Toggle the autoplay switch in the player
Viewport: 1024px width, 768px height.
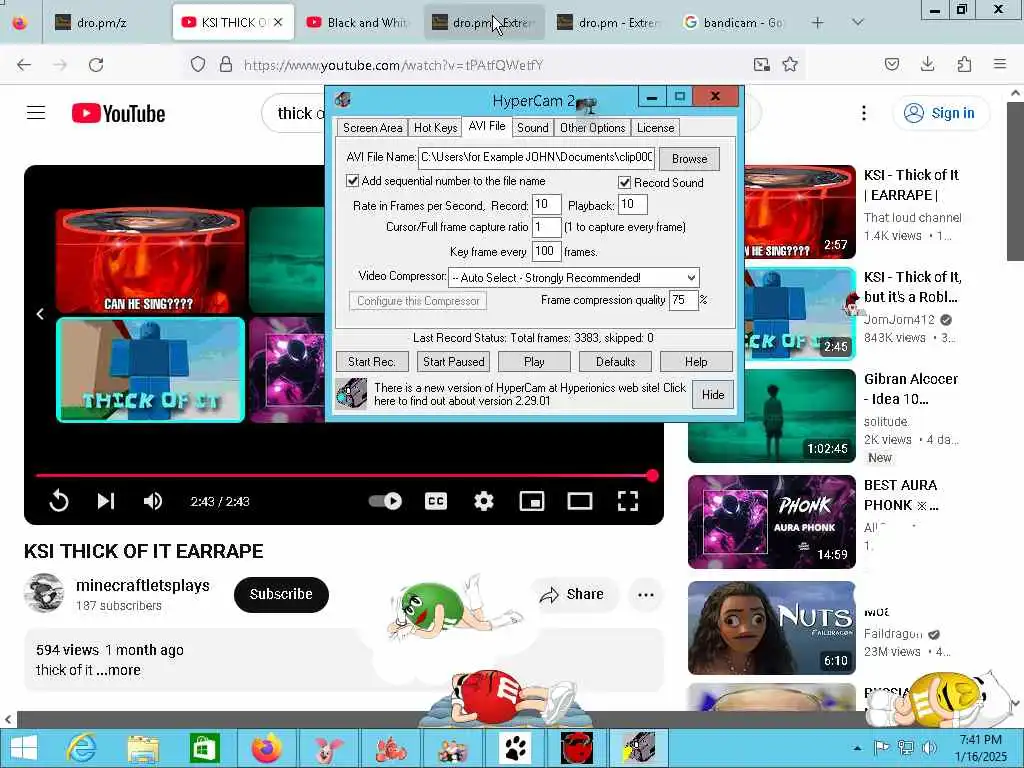click(385, 501)
